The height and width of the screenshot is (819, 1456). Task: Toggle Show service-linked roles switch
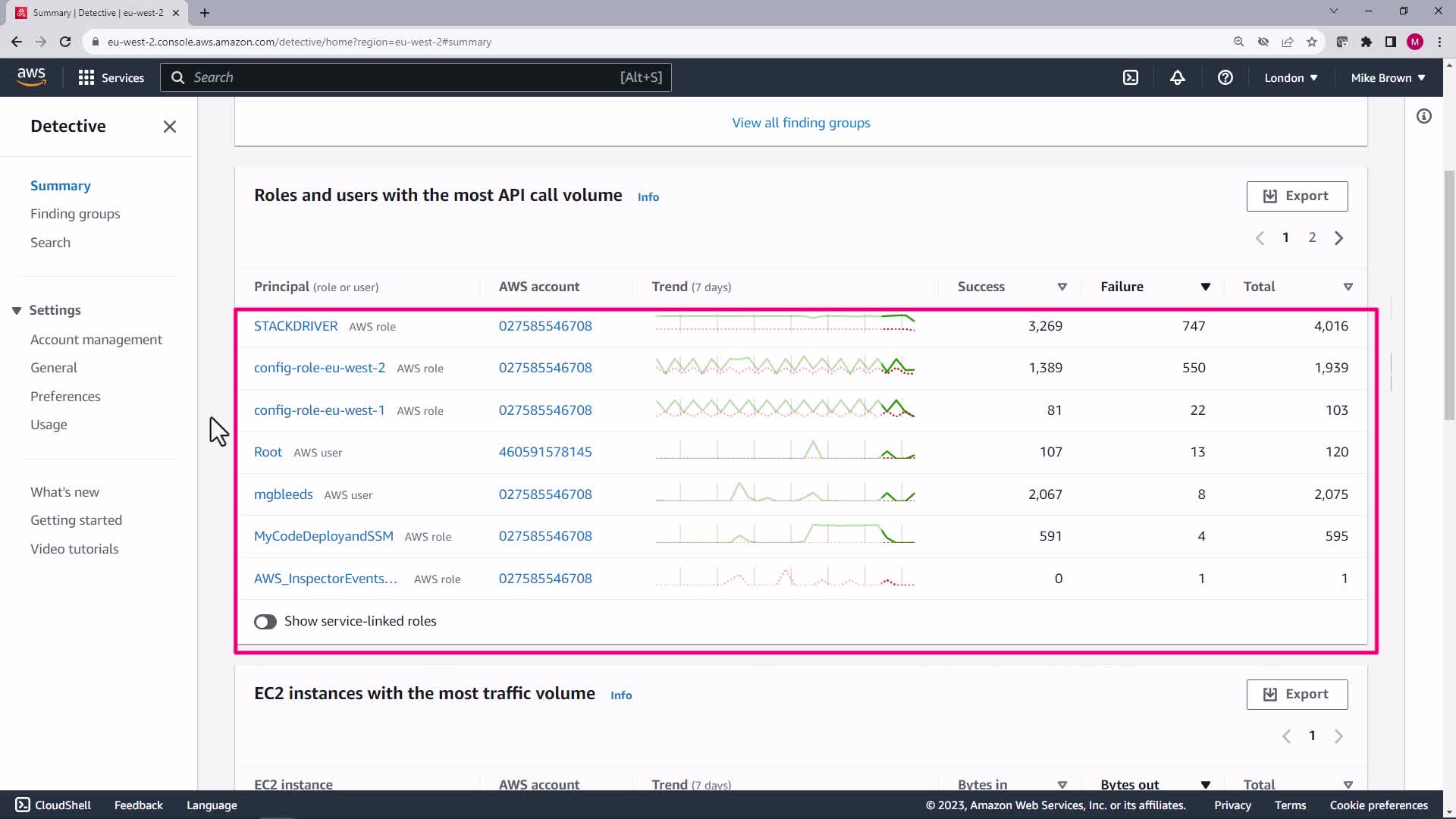pos(265,622)
